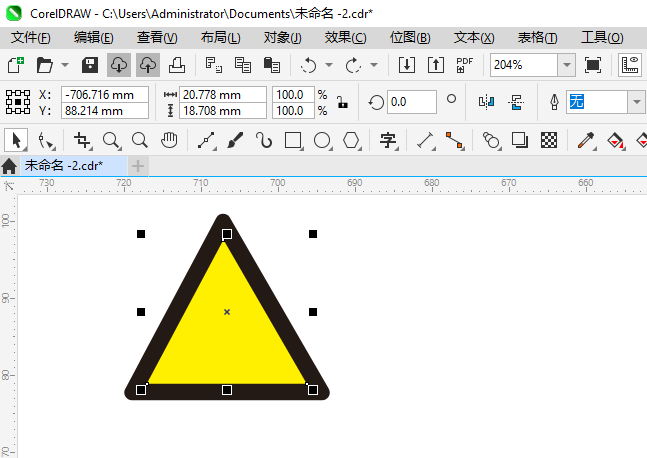
Task: Redo the last action
Action: pos(353,65)
